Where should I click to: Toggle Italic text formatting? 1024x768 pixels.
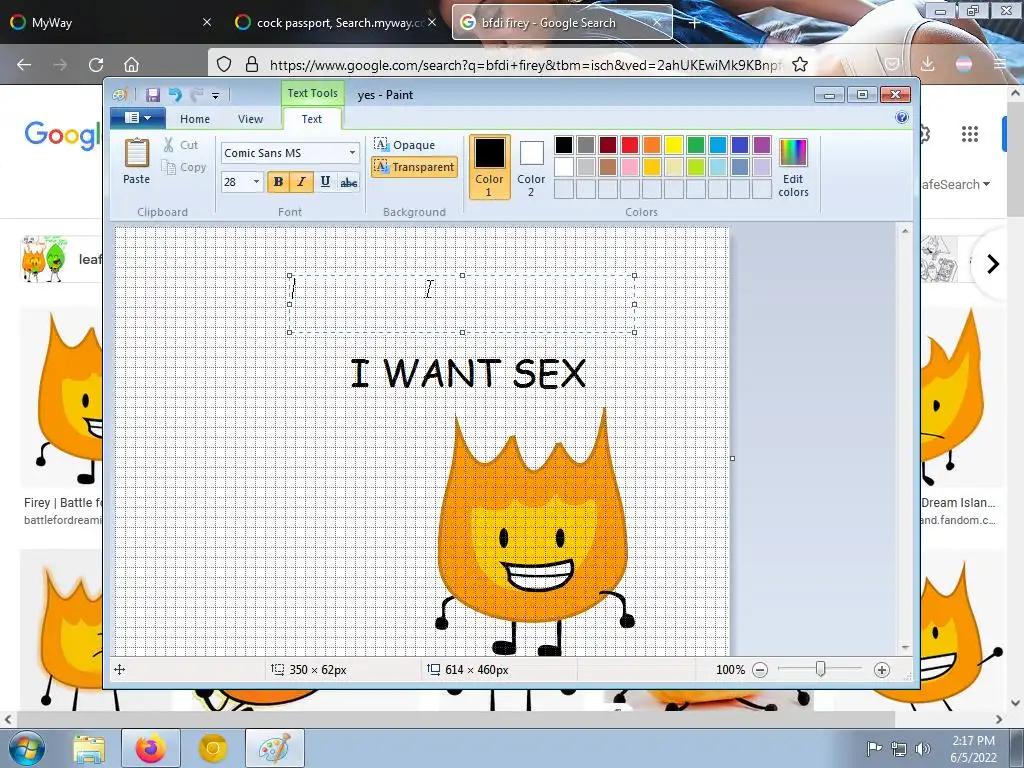tap(301, 182)
